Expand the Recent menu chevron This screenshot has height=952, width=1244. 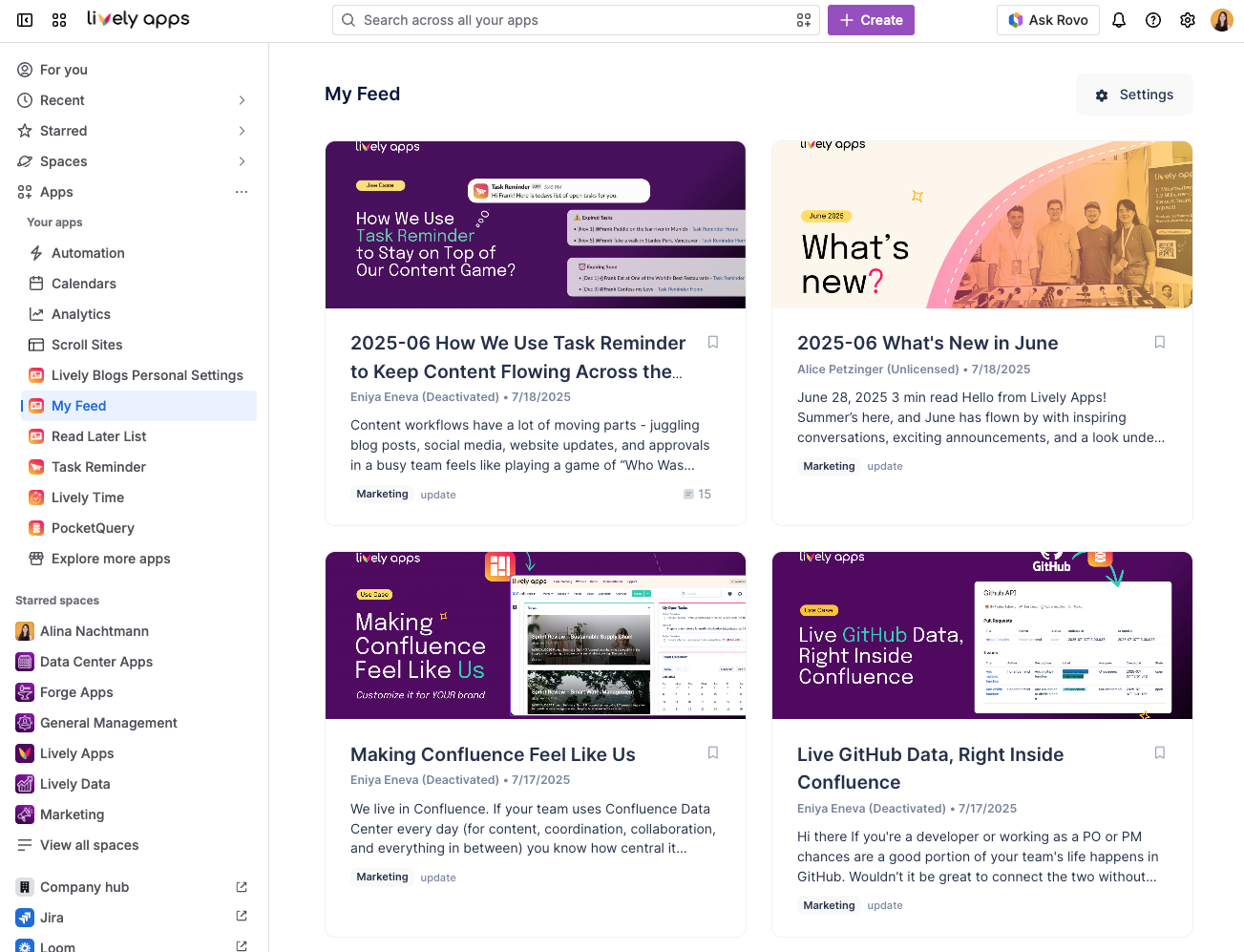(242, 100)
